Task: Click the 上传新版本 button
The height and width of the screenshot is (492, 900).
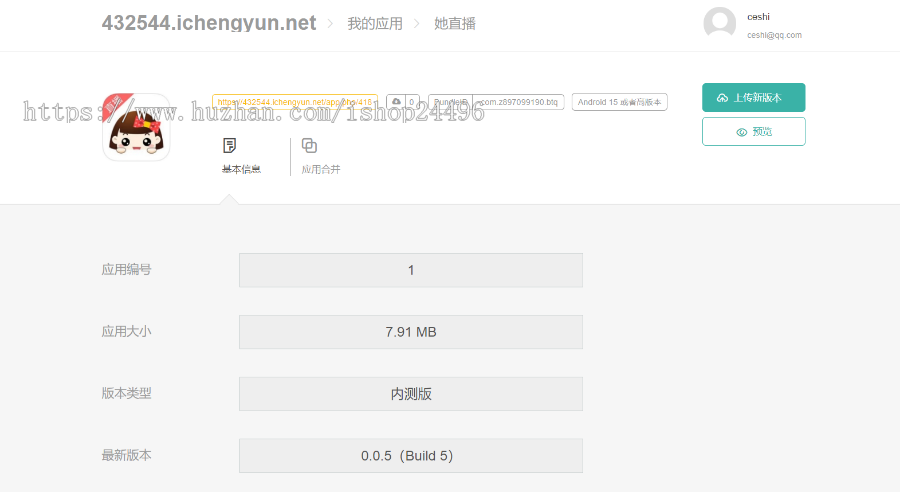Action: coord(754,98)
